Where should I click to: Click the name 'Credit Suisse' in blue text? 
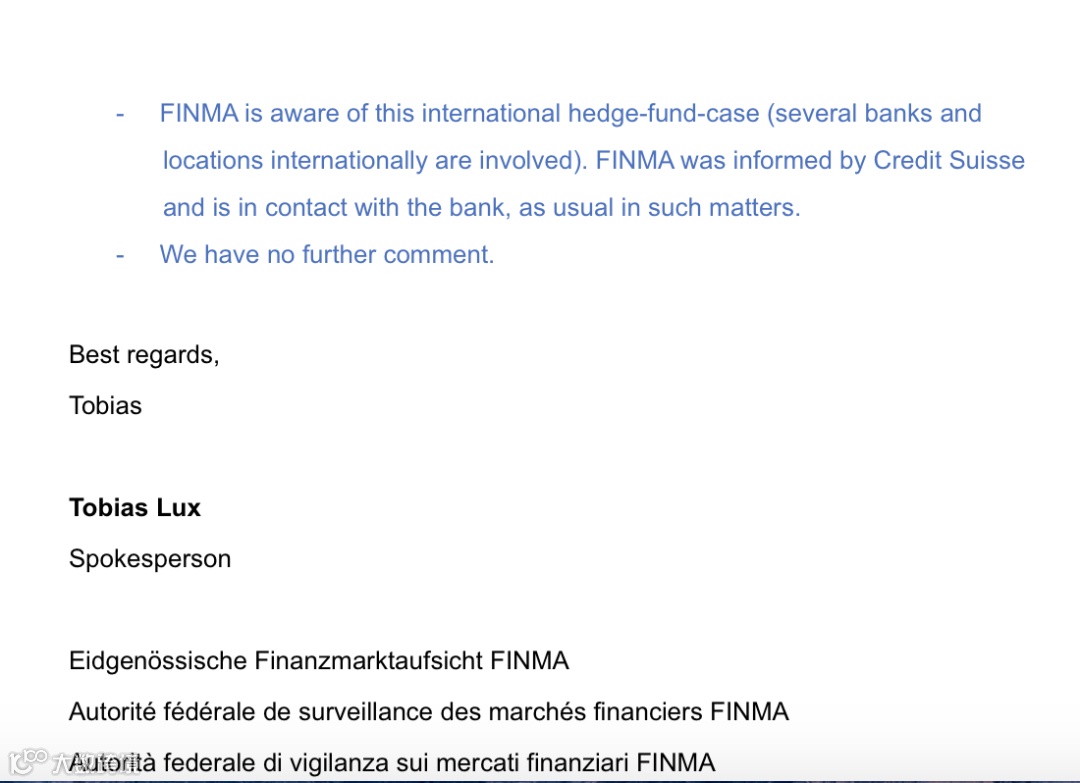[x=949, y=160]
